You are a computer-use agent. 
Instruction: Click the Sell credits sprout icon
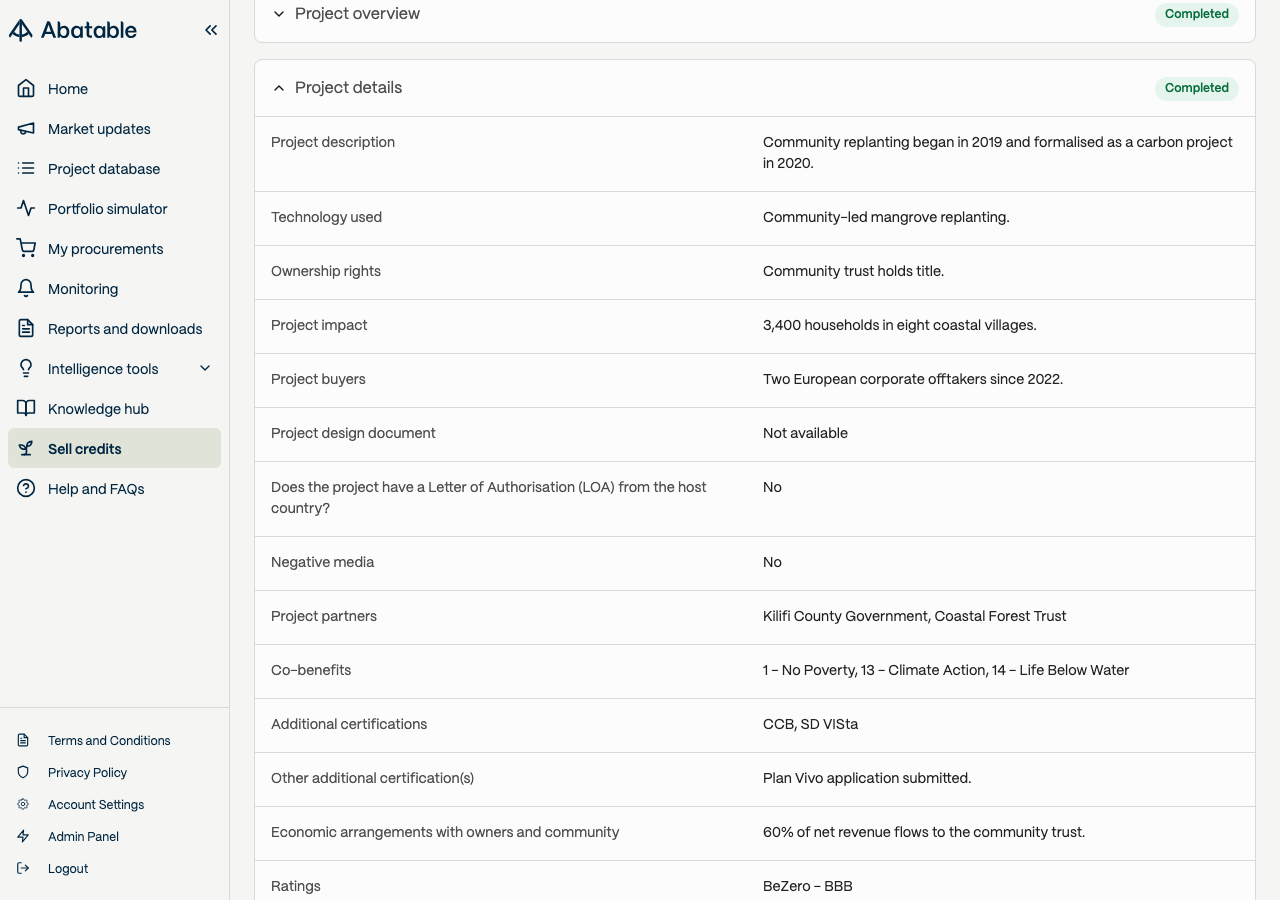click(27, 449)
